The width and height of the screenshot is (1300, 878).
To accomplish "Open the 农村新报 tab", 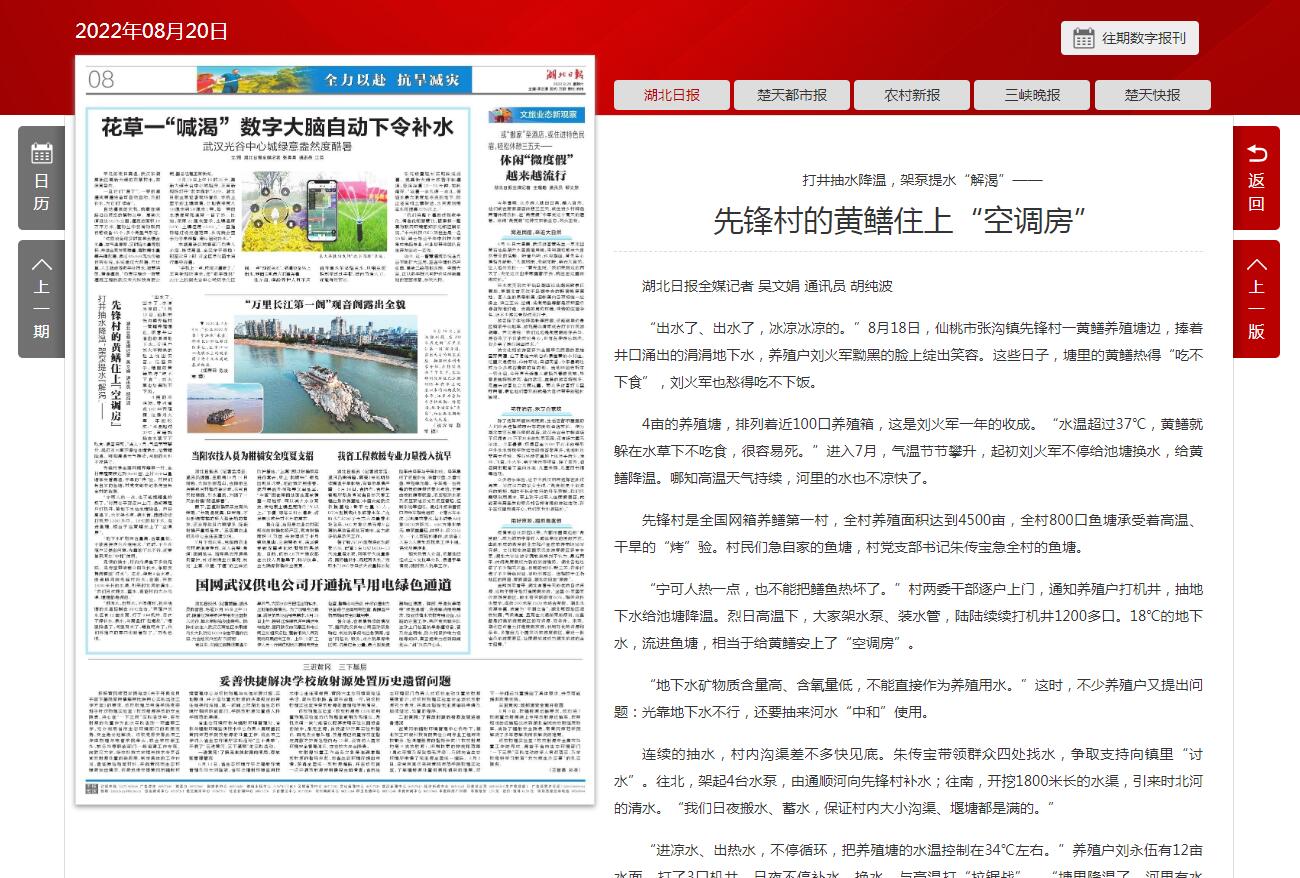I will coord(912,95).
